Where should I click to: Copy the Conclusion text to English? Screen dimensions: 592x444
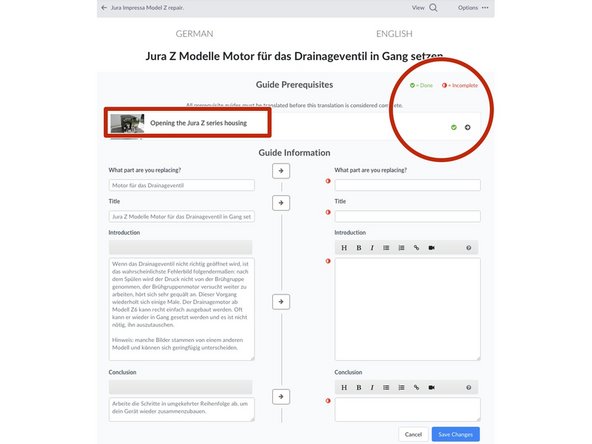point(281,396)
